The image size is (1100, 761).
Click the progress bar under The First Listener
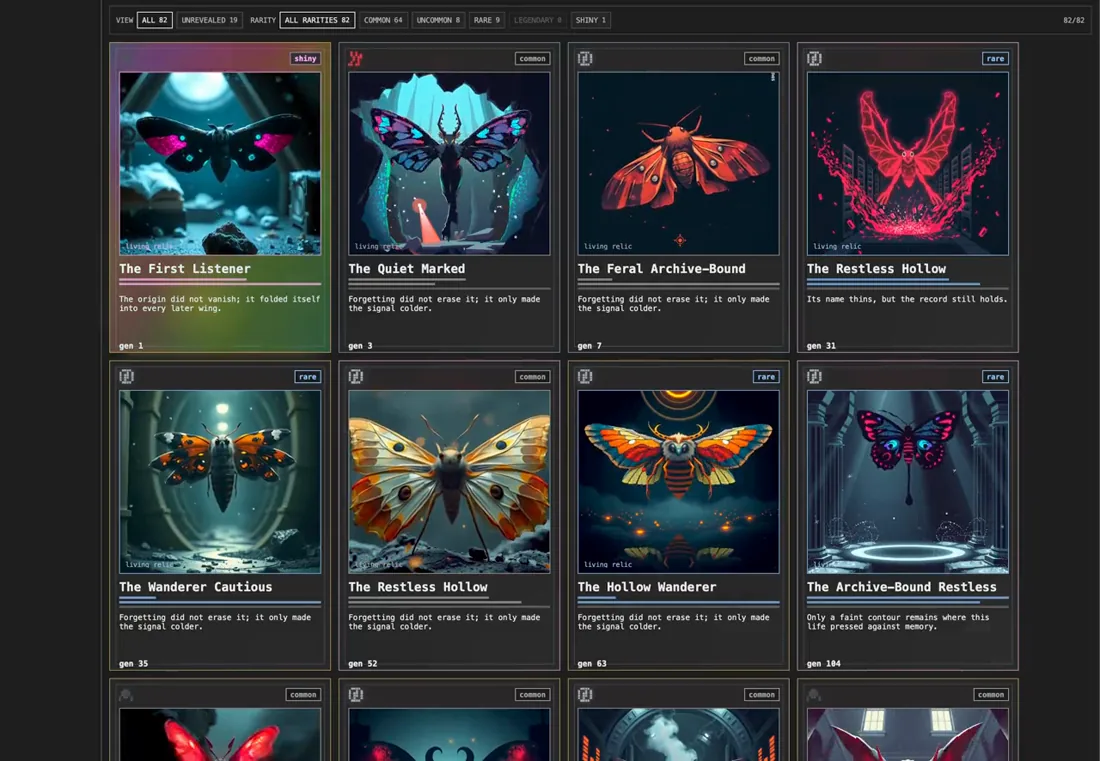point(220,282)
